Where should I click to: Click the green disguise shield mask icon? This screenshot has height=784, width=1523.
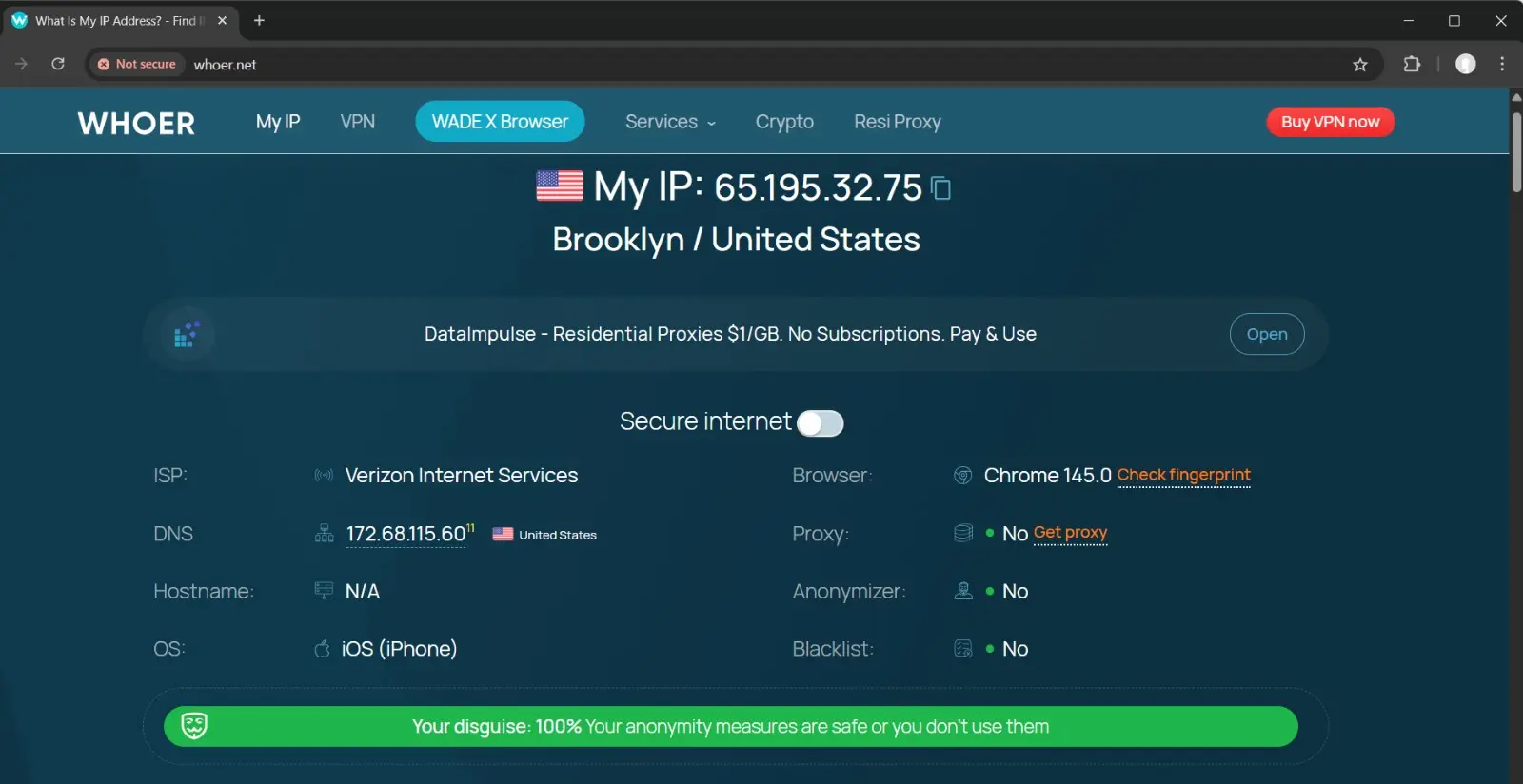click(x=194, y=726)
